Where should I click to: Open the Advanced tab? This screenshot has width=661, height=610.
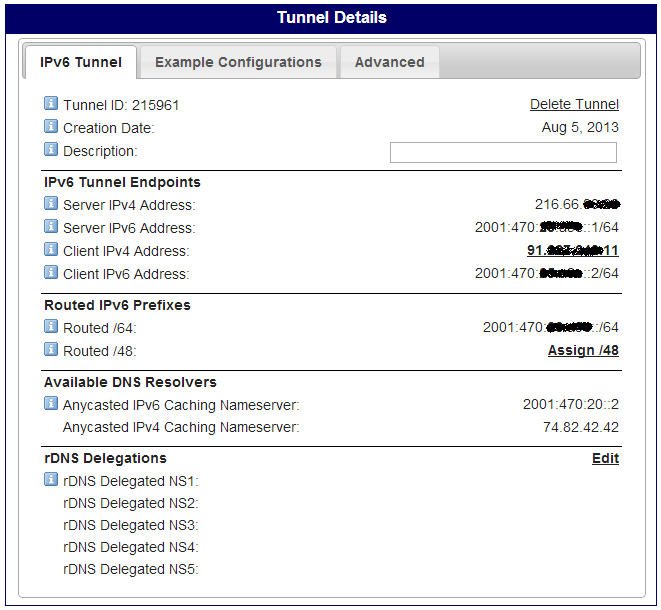[389, 62]
